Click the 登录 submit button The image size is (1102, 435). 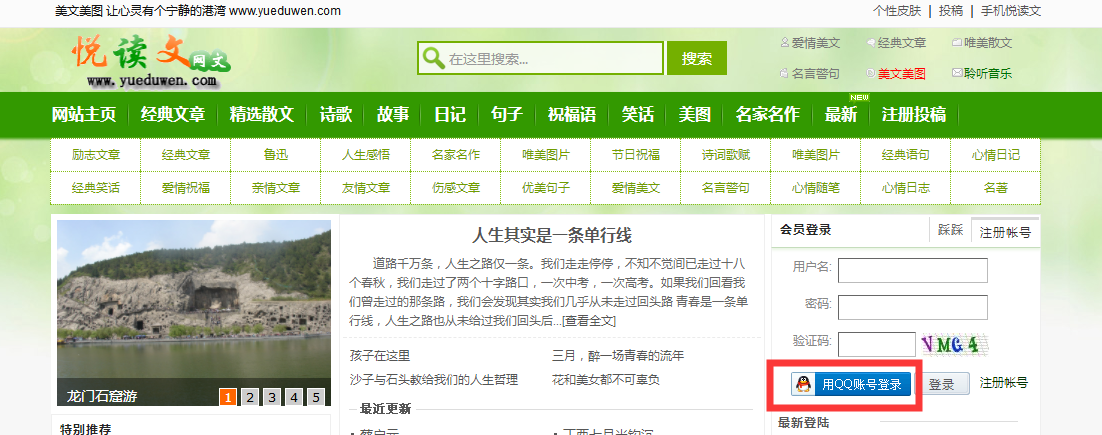pos(942,384)
